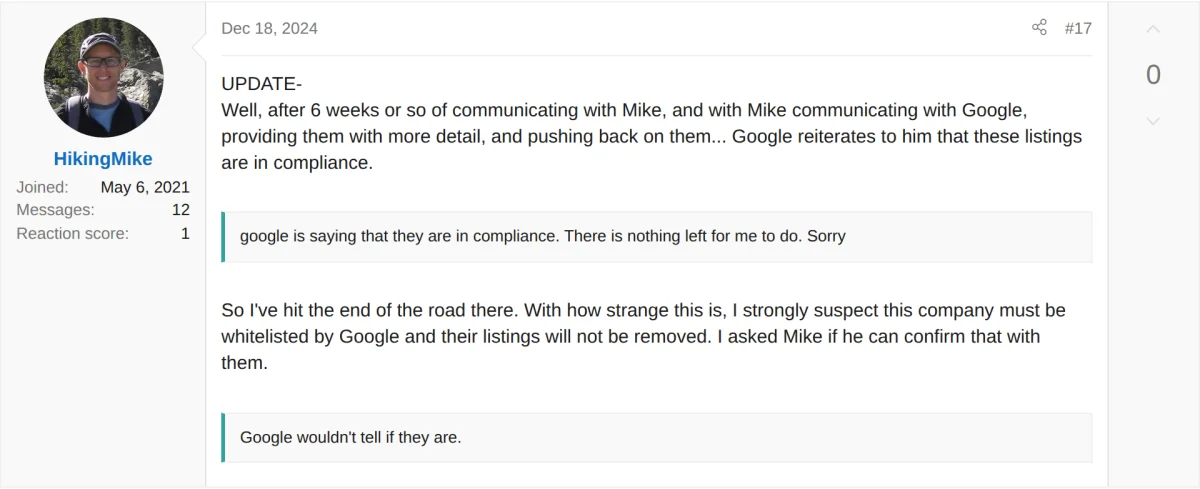
Task: Upvote the post with the up arrow
Action: (x=1153, y=30)
